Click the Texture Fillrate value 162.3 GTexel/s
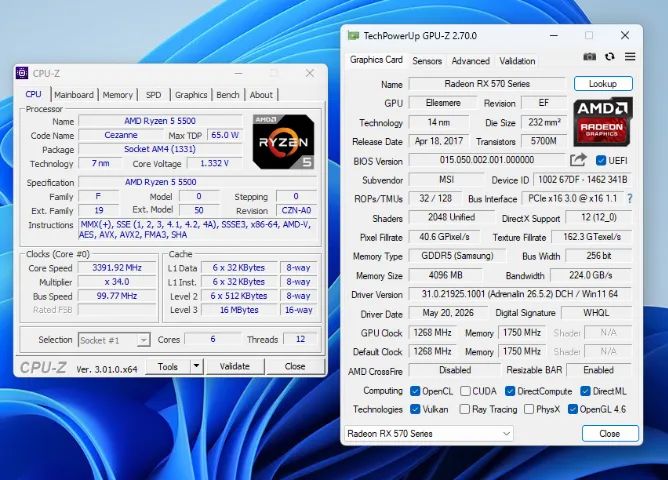 (592, 236)
